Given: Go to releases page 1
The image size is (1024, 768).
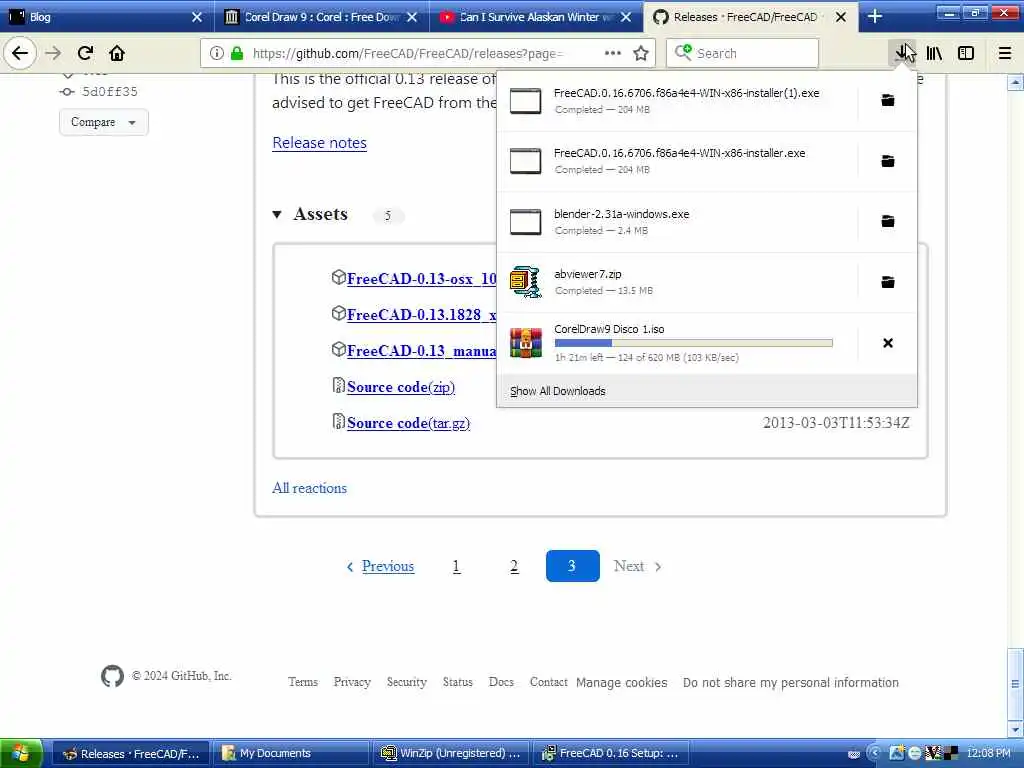Looking at the screenshot, I should pyautogui.click(x=456, y=566).
